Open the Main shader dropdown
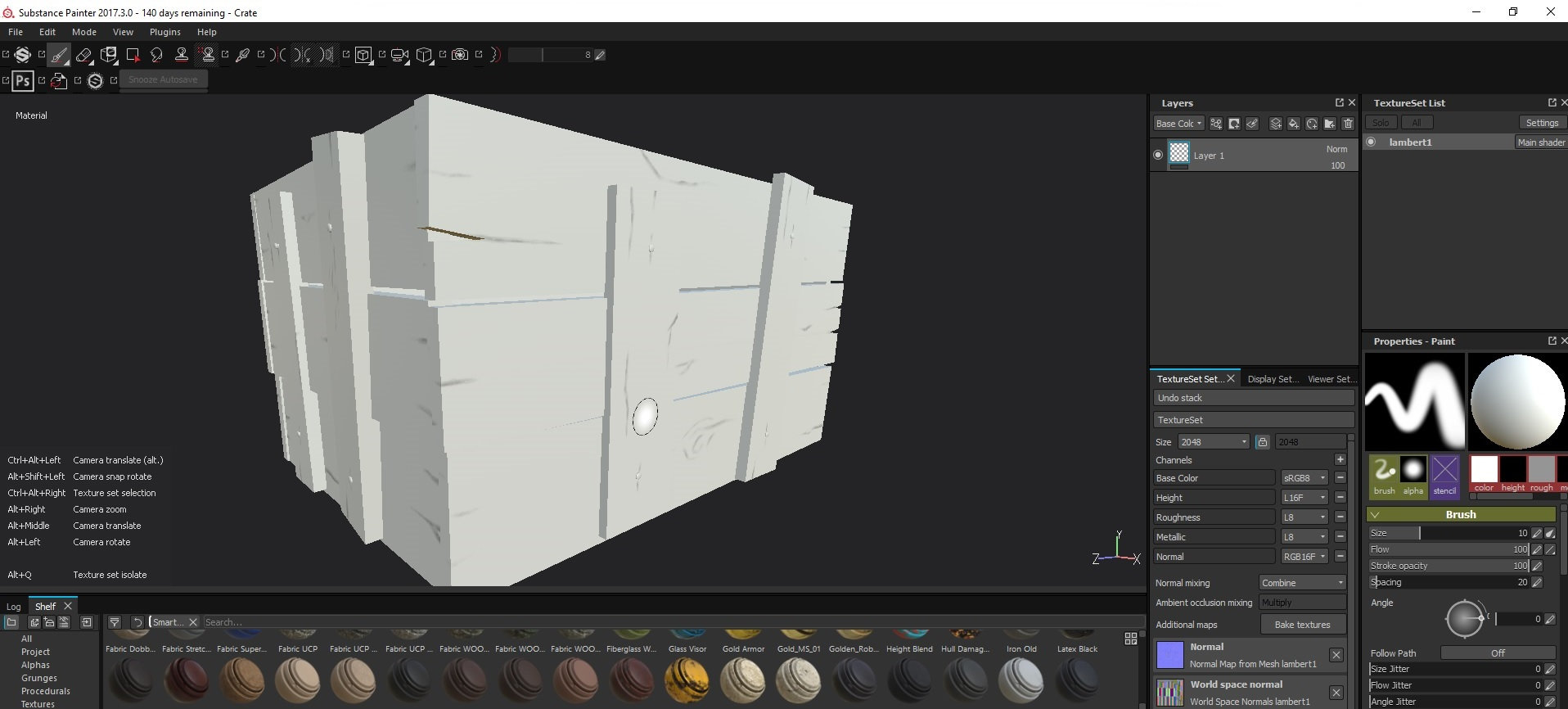Viewport: 1568px width, 709px height. [1541, 142]
